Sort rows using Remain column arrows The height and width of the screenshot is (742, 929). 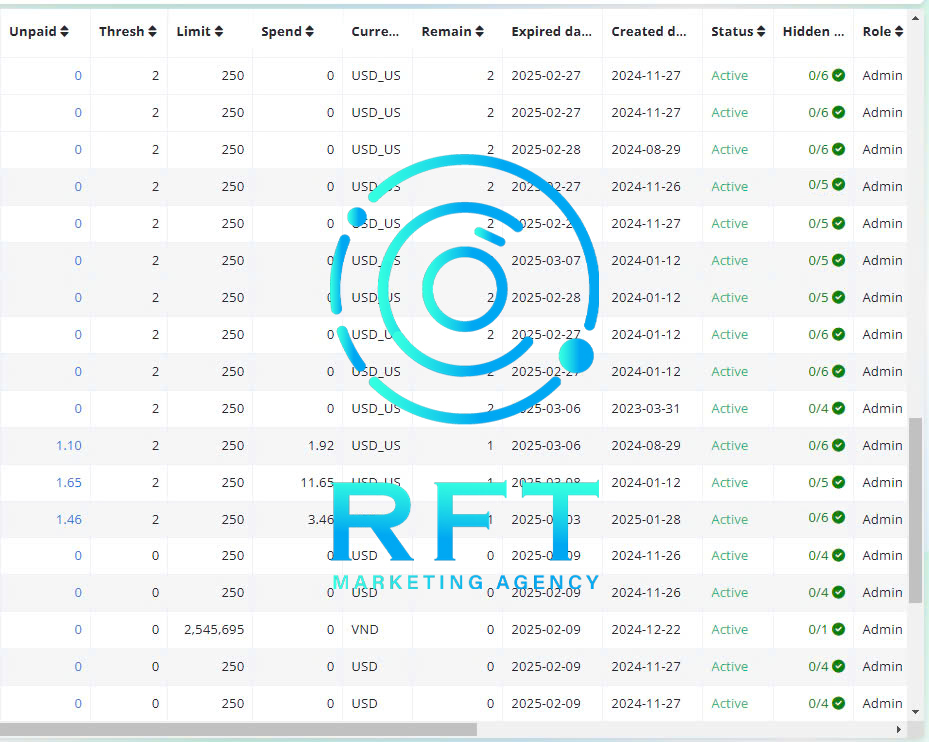tap(479, 31)
